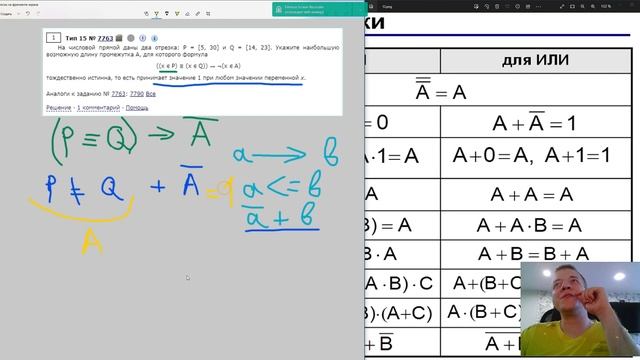This screenshot has height=360, width=640.
Task: Select the eraser tool in whiteboard toolbar
Action: coord(187,13)
